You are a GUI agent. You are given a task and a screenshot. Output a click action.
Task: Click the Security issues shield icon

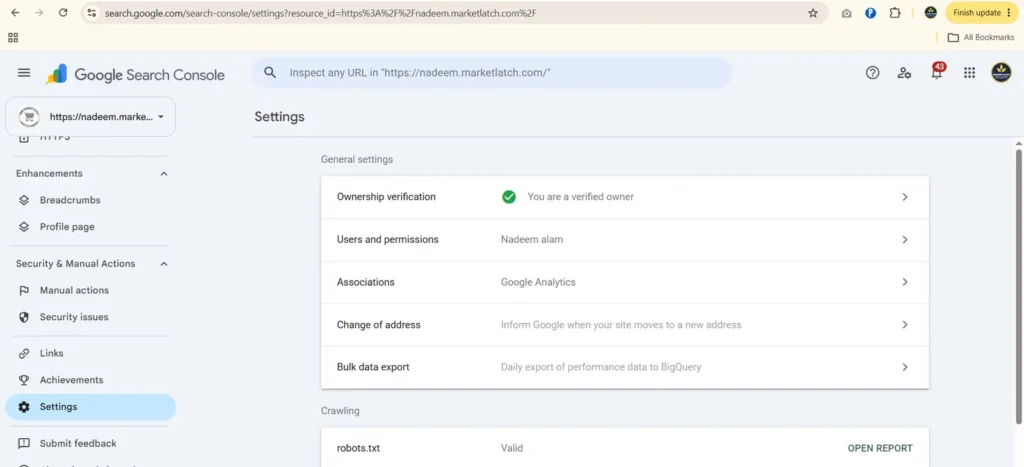[24, 317]
